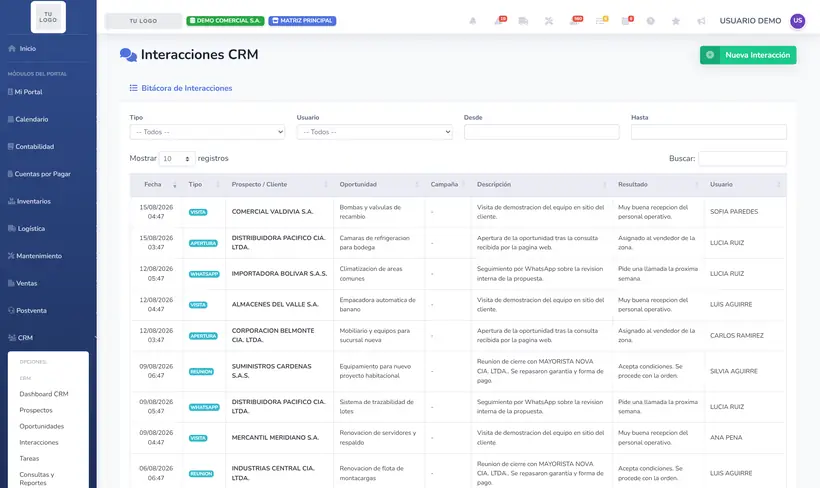820x488 pixels.
Task: Open the Bitácora de Interacciones tab
Action: (181, 88)
